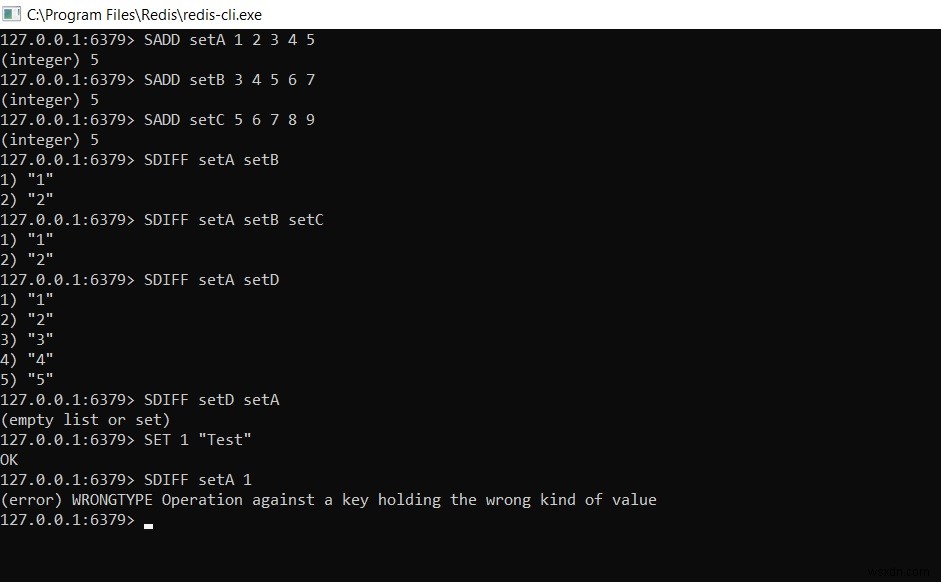The height and width of the screenshot is (582, 941).
Task: Click the redis-cli window icon in title bar
Action: click(x=12, y=13)
